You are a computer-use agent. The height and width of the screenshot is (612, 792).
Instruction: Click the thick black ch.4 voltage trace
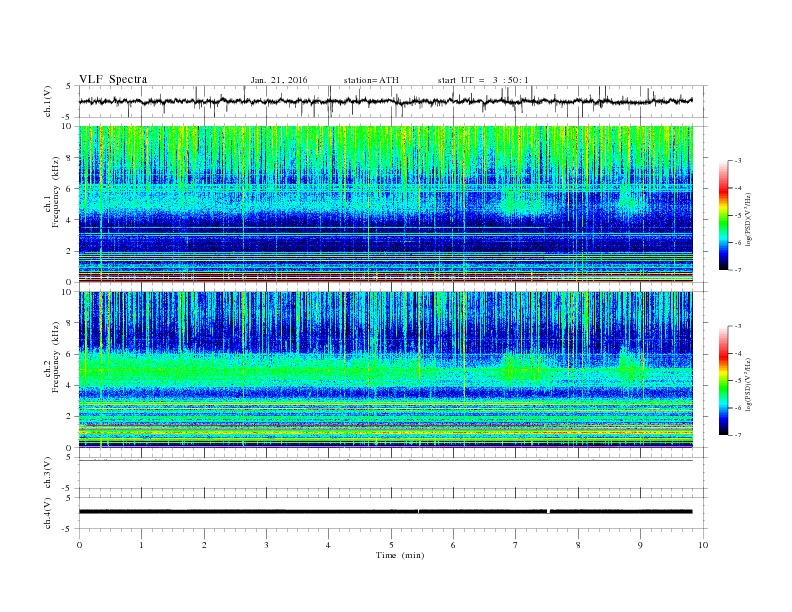pos(385,512)
